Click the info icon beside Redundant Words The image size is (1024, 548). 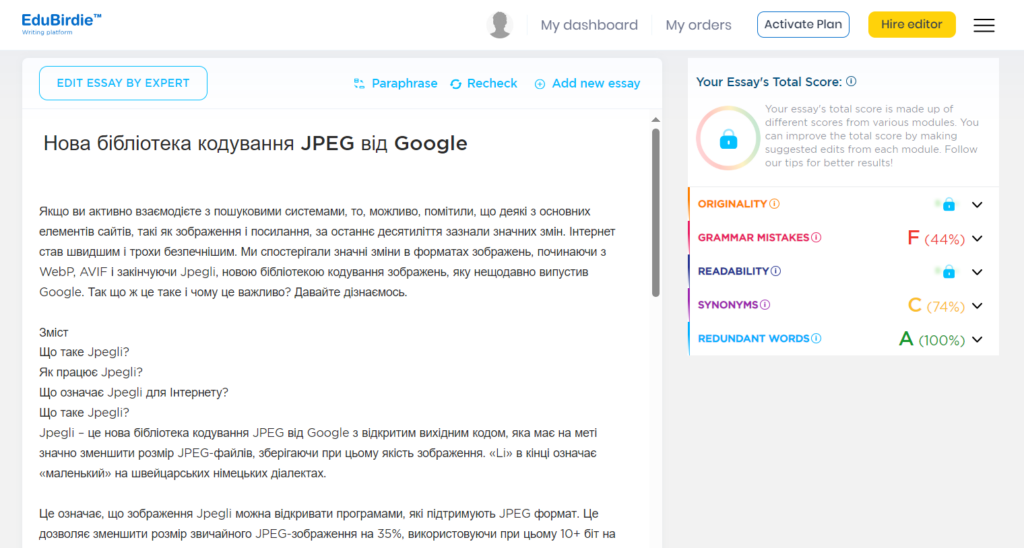[x=816, y=339]
